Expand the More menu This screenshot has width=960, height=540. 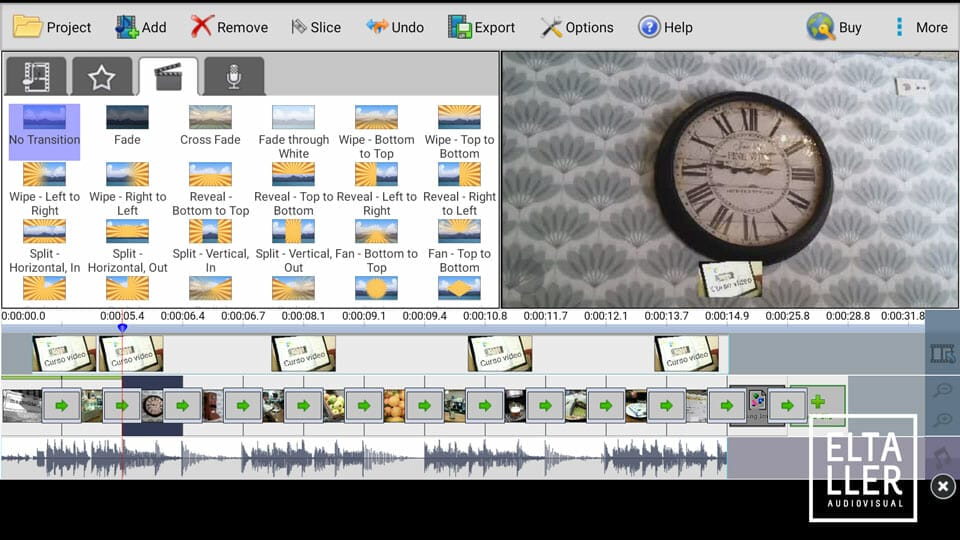click(x=920, y=27)
